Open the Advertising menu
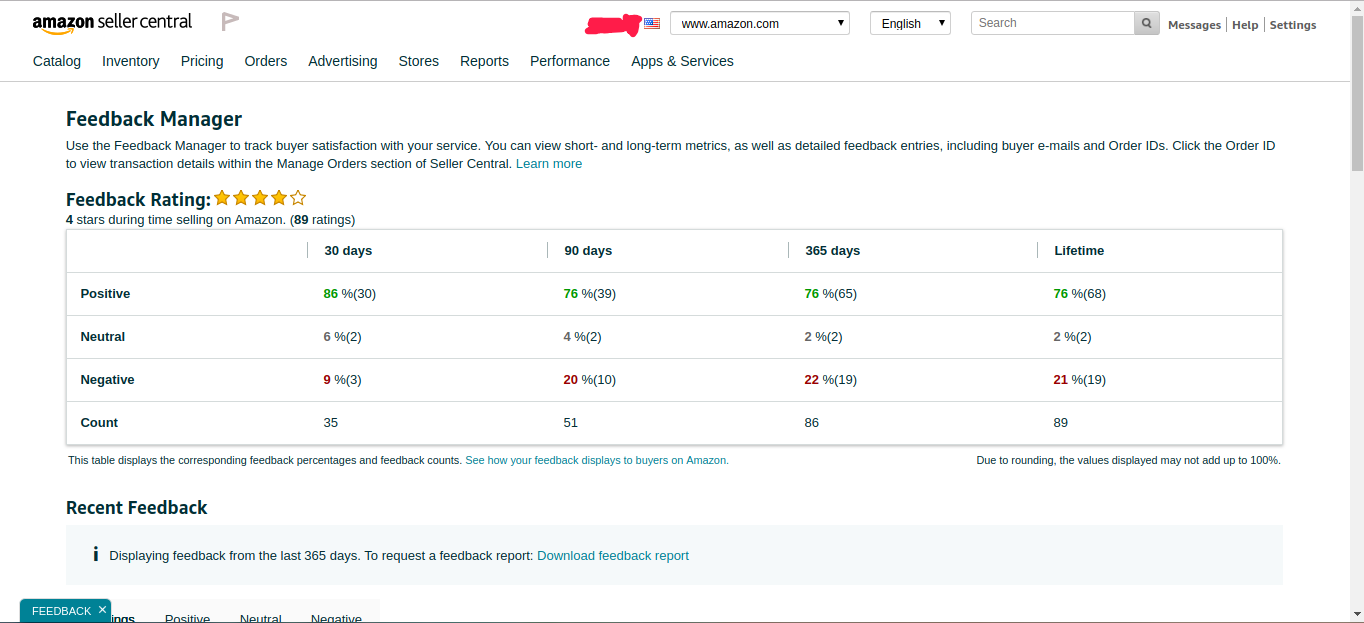Viewport: 1364px width, 623px height. (x=342, y=61)
